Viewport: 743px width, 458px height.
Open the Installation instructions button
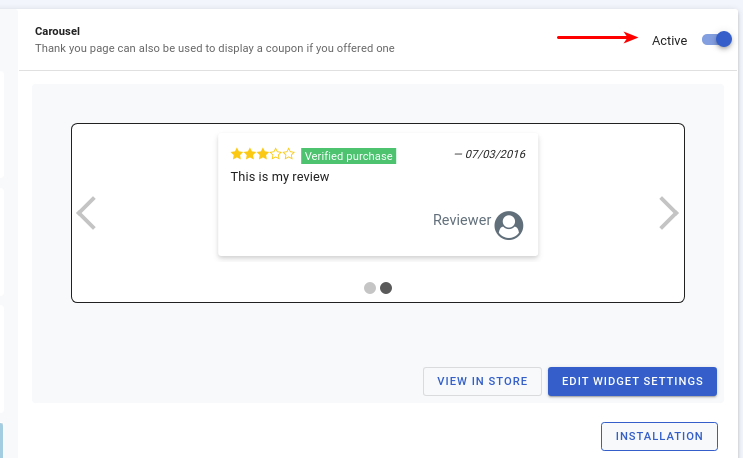[659, 436]
